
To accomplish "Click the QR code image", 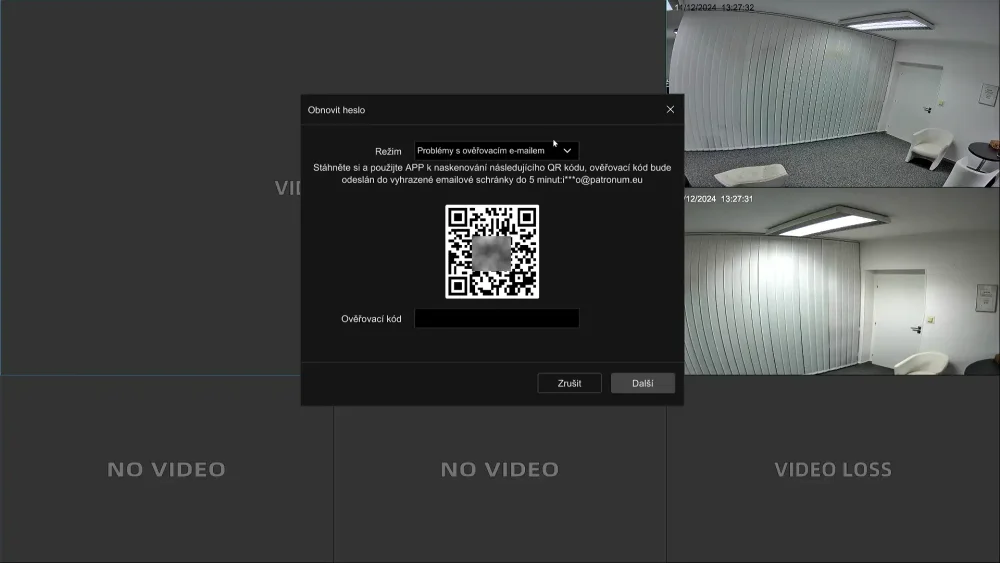I will (x=492, y=251).
